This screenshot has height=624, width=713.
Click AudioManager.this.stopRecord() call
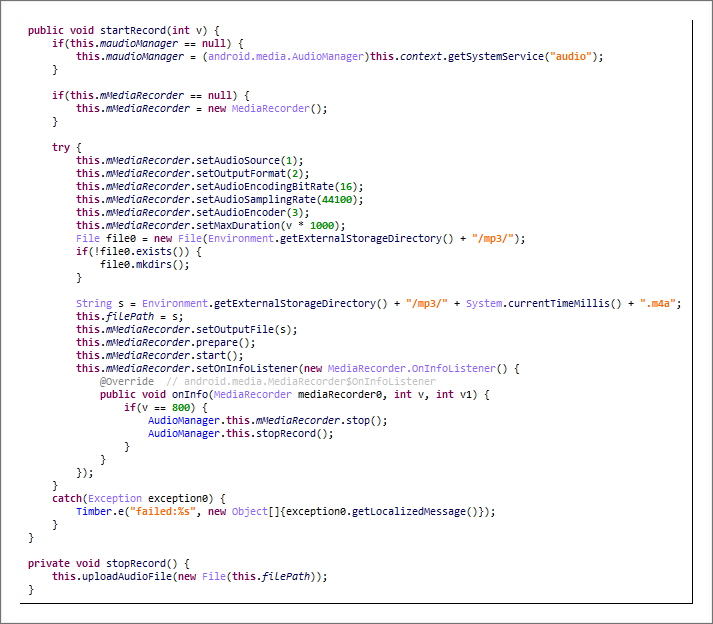[x=241, y=433]
